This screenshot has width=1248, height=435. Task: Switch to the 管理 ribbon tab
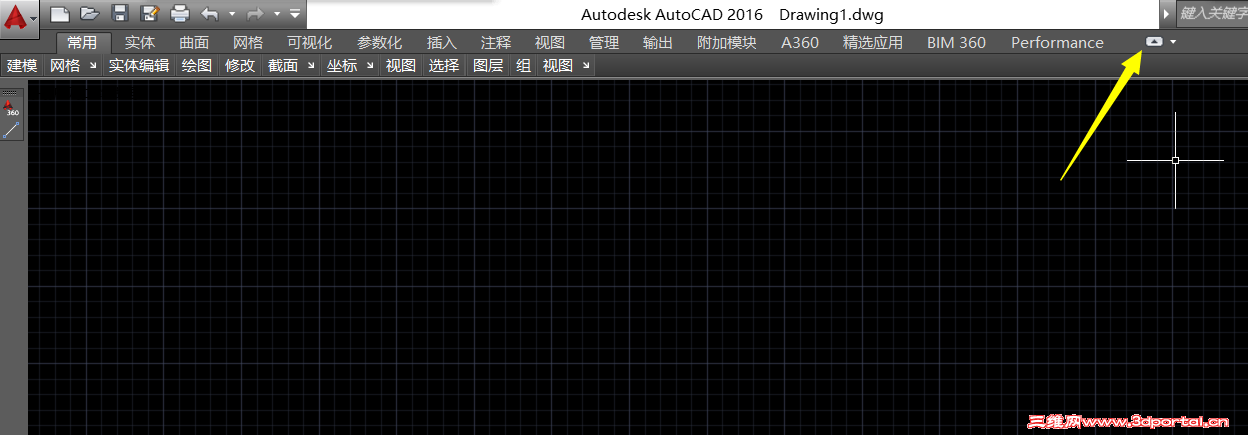pos(604,42)
